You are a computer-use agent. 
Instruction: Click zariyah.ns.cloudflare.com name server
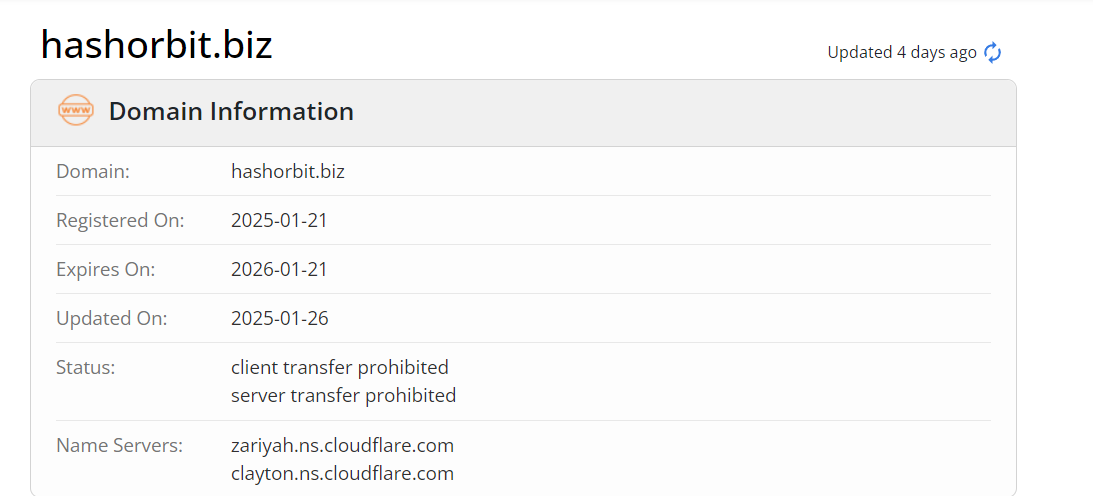[343, 444]
